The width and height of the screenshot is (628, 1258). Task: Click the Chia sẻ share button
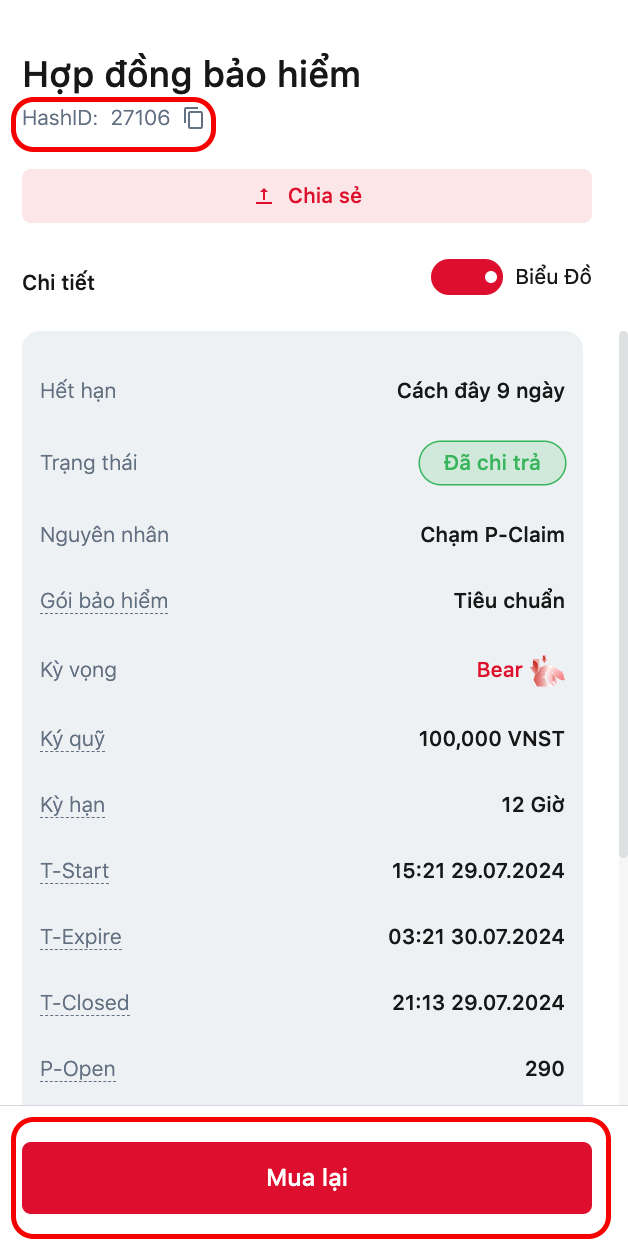tap(307, 196)
